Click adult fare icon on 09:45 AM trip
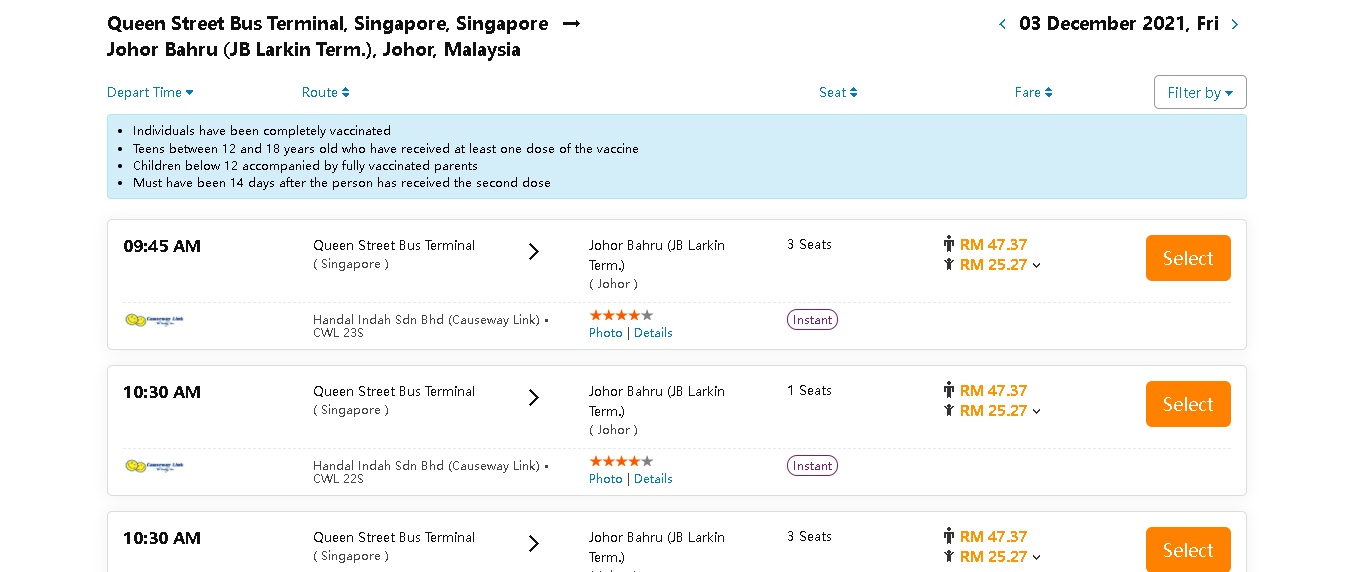Image resolution: width=1352 pixels, height=572 pixels. tap(949, 244)
